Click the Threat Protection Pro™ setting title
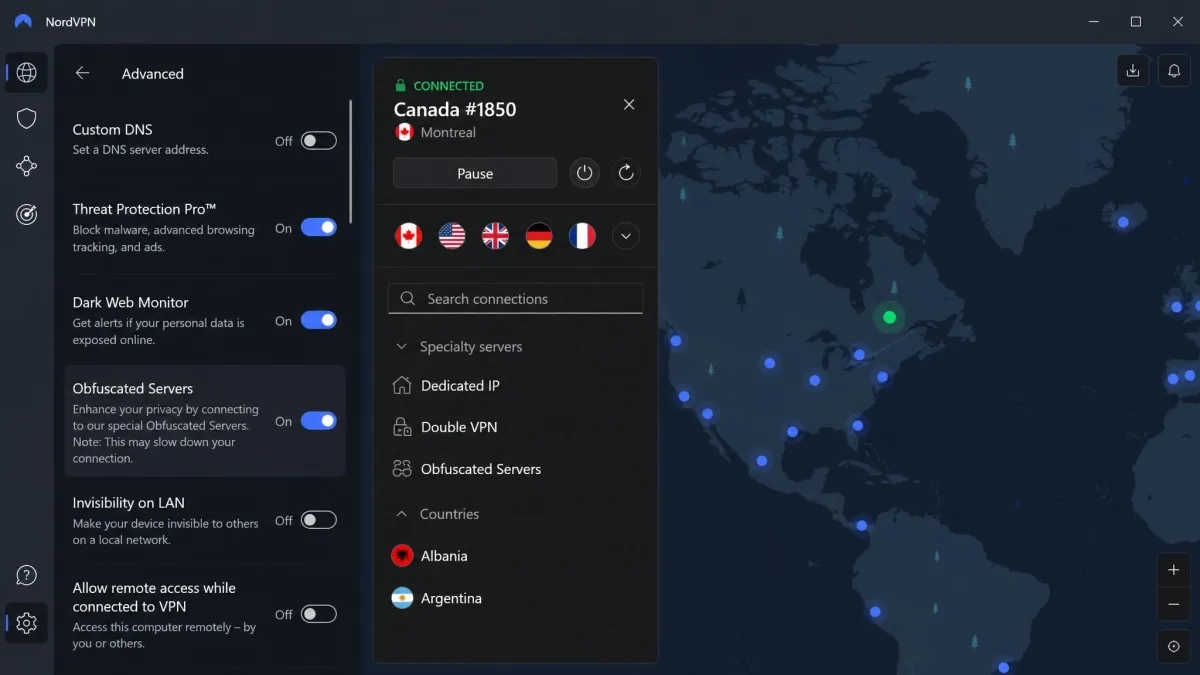1200x675 pixels. tap(144, 209)
